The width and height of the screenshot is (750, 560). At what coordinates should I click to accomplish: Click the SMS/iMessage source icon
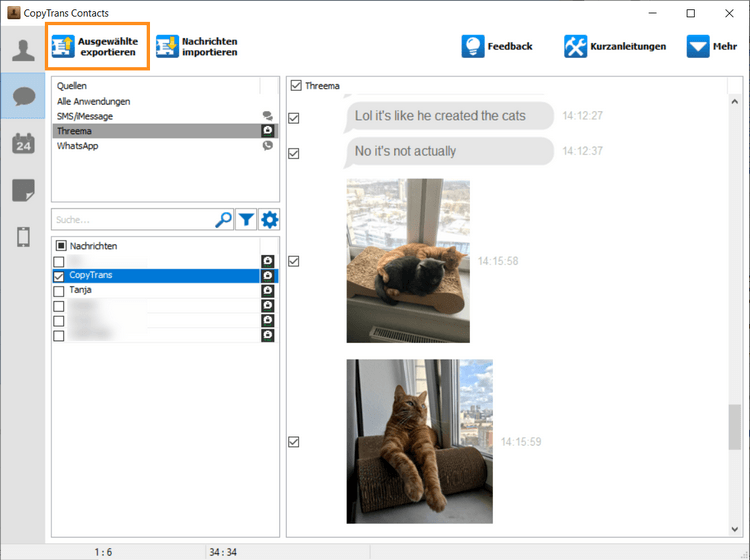268,116
